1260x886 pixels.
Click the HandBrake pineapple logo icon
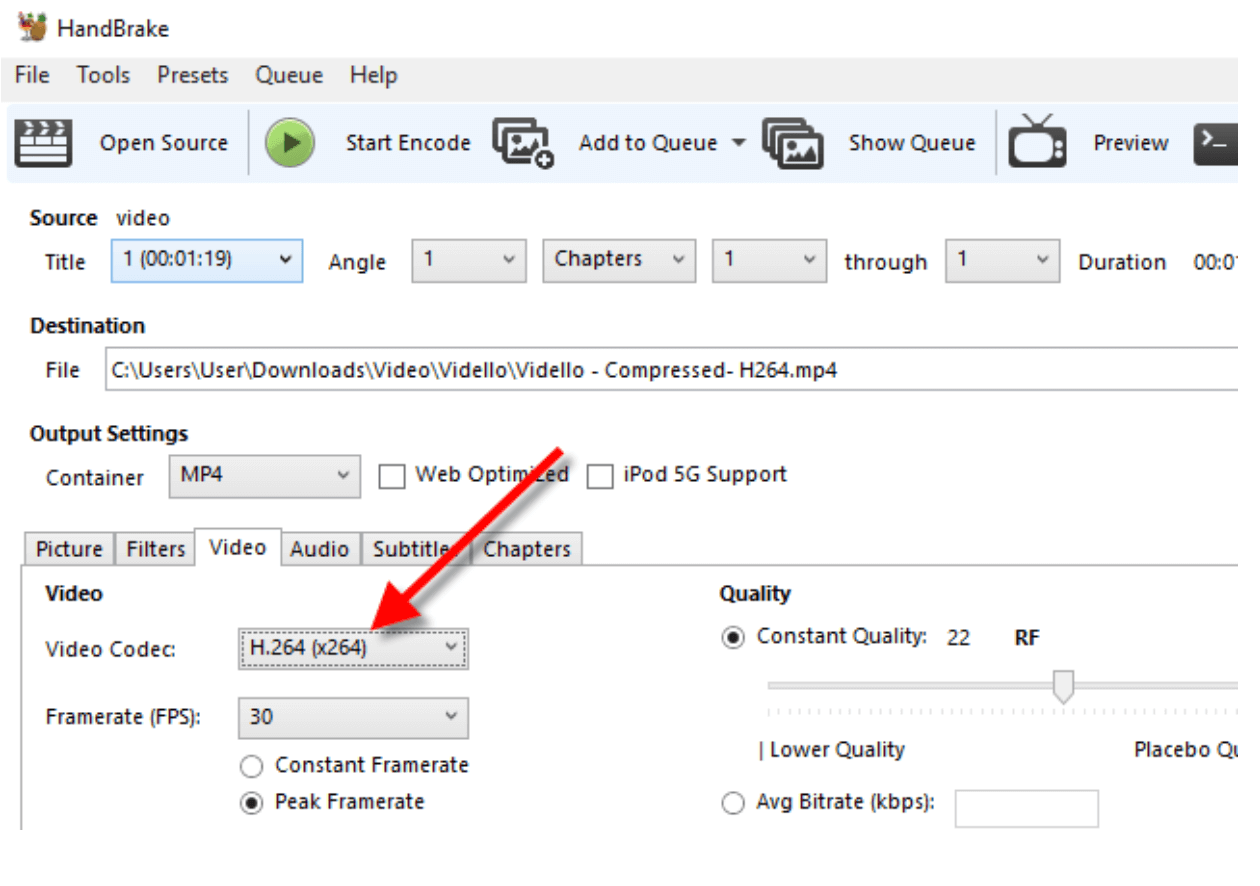(32, 27)
